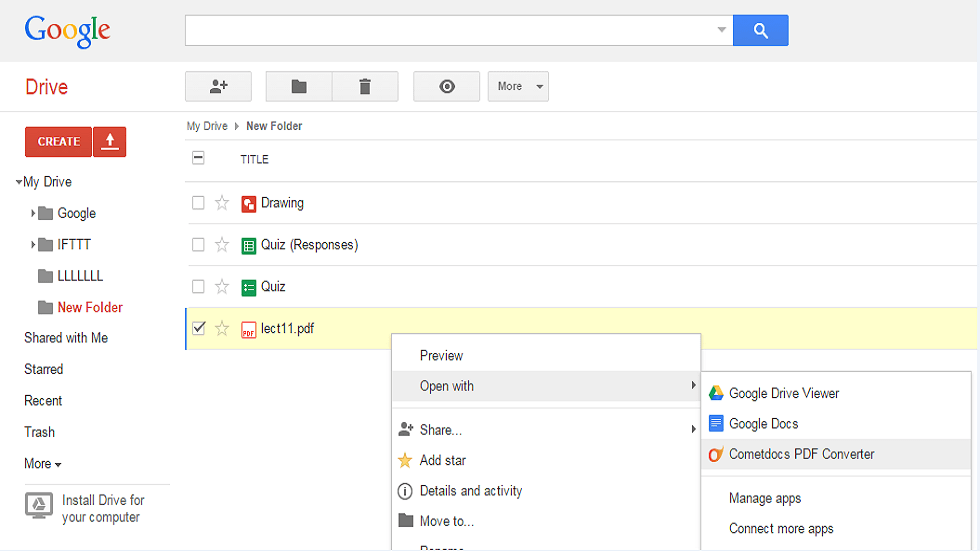Click the Quiz (Responses) spreadsheet icon
Image resolution: width=980 pixels, height=551 pixels.
click(x=249, y=246)
